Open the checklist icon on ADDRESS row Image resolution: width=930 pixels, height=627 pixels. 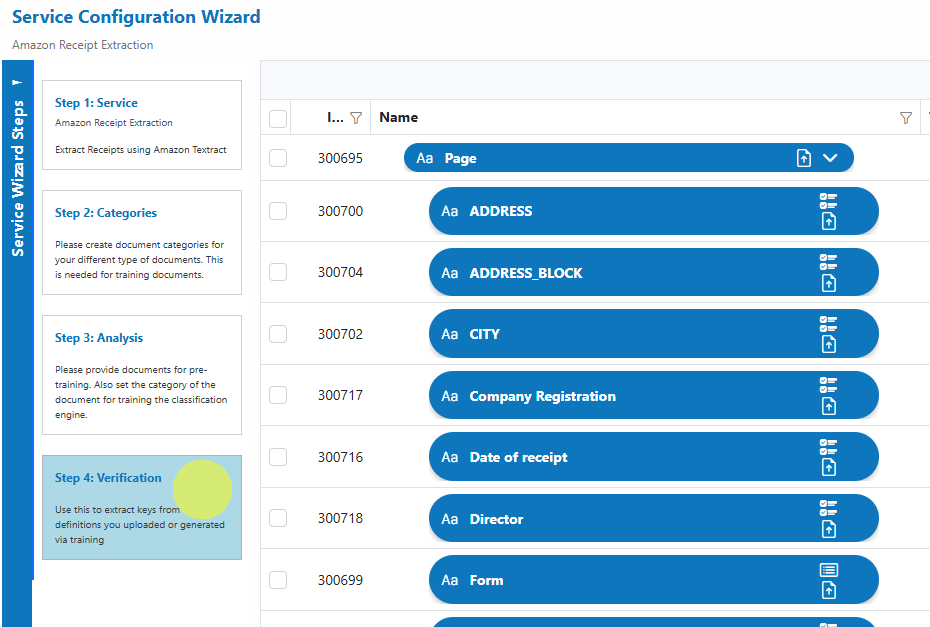tap(828, 200)
